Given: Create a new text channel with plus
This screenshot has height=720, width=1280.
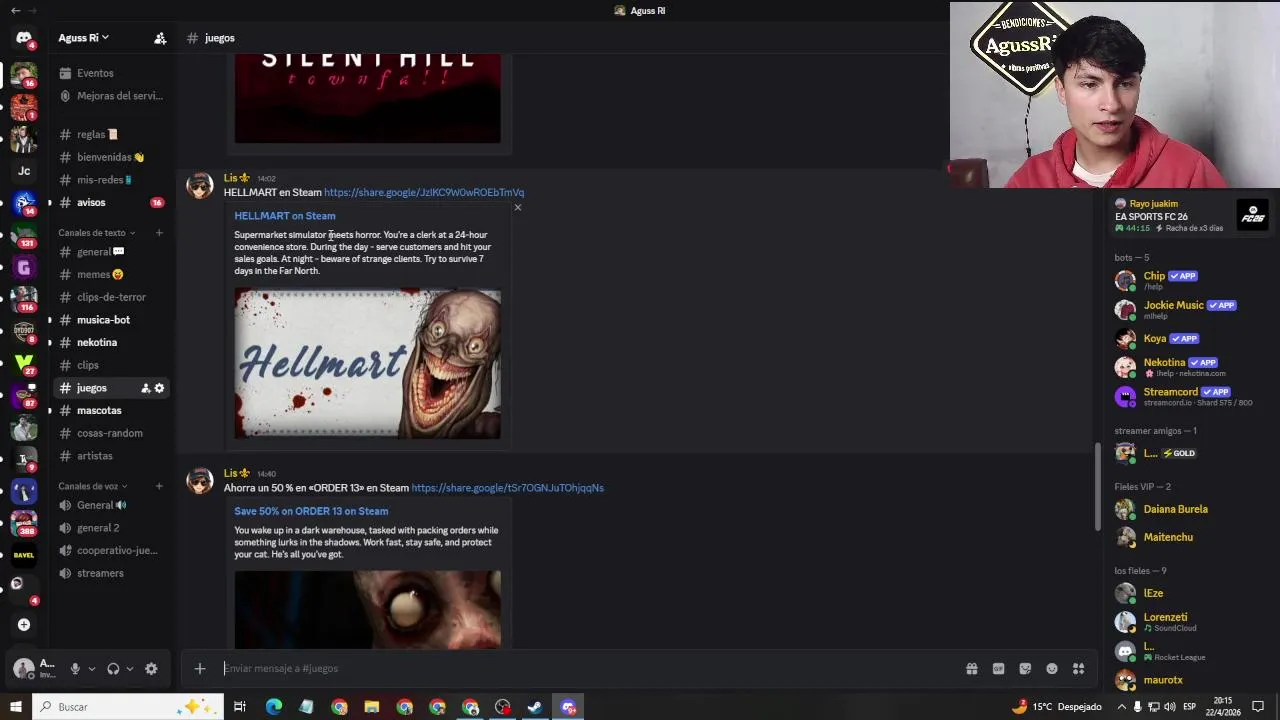Looking at the screenshot, I should tap(159, 233).
